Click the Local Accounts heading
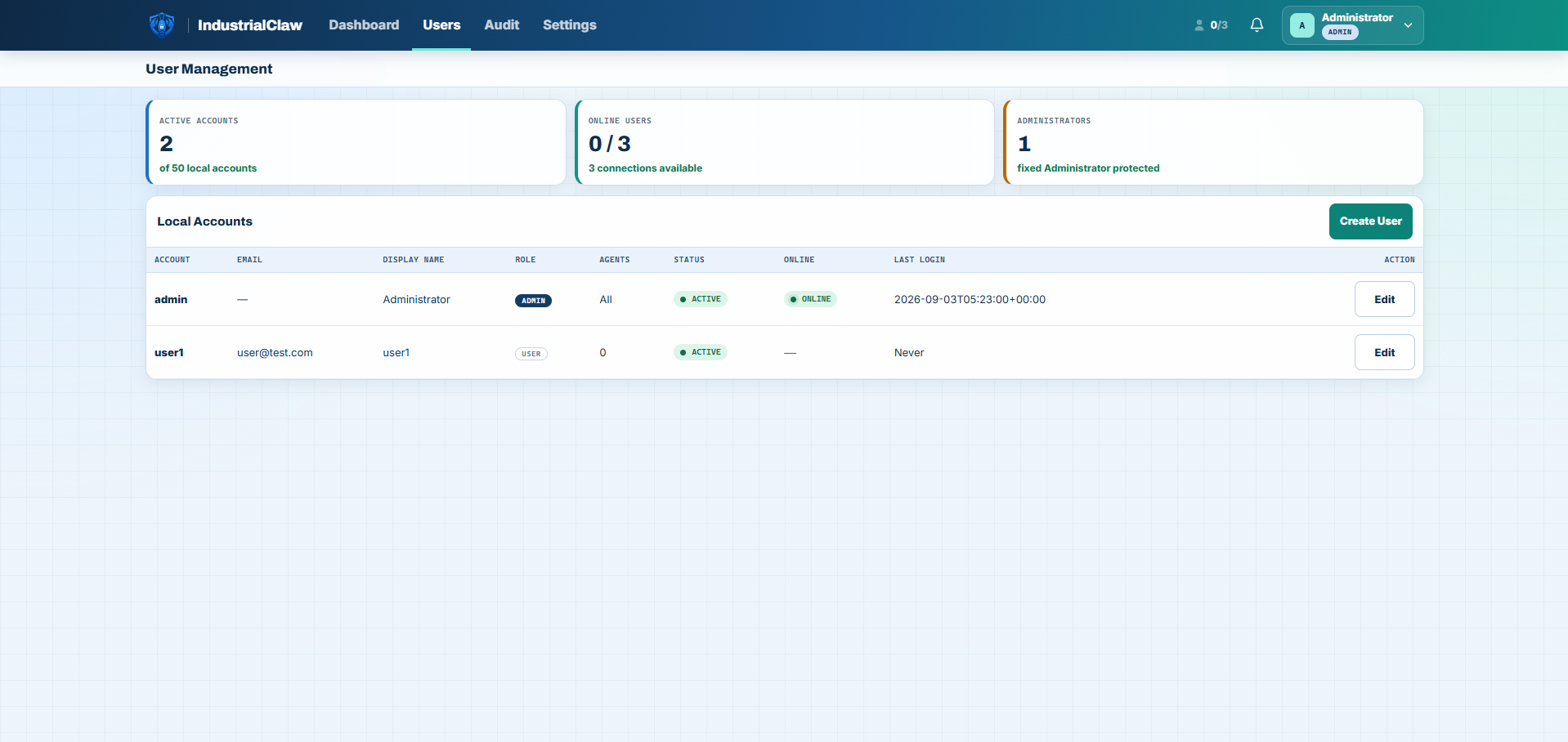This screenshot has width=1568, height=742. (205, 221)
